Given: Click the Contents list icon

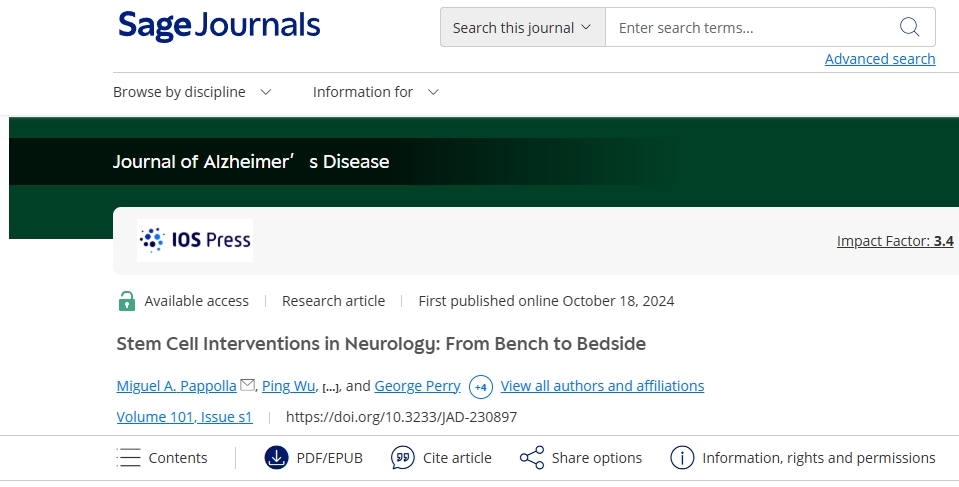Looking at the screenshot, I should pyautogui.click(x=129, y=458).
